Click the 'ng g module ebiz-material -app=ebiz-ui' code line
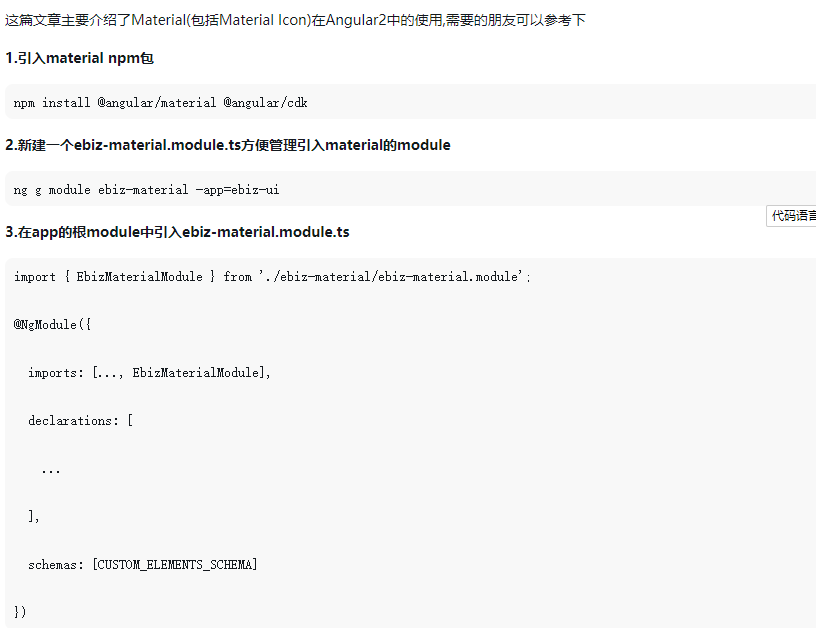 (146, 190)
